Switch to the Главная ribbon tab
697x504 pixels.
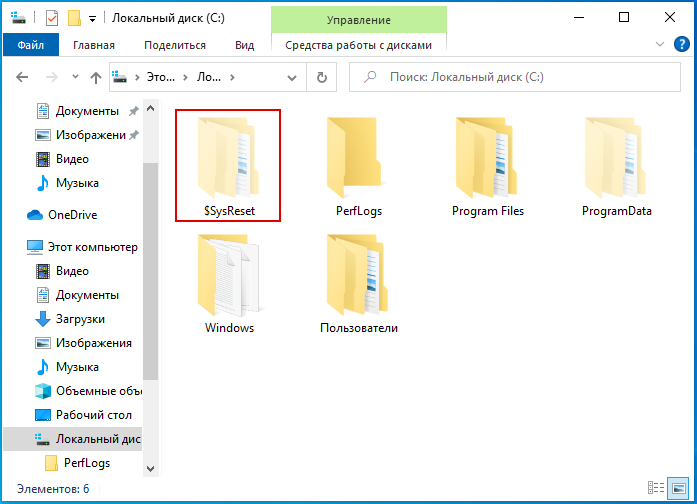94,45
